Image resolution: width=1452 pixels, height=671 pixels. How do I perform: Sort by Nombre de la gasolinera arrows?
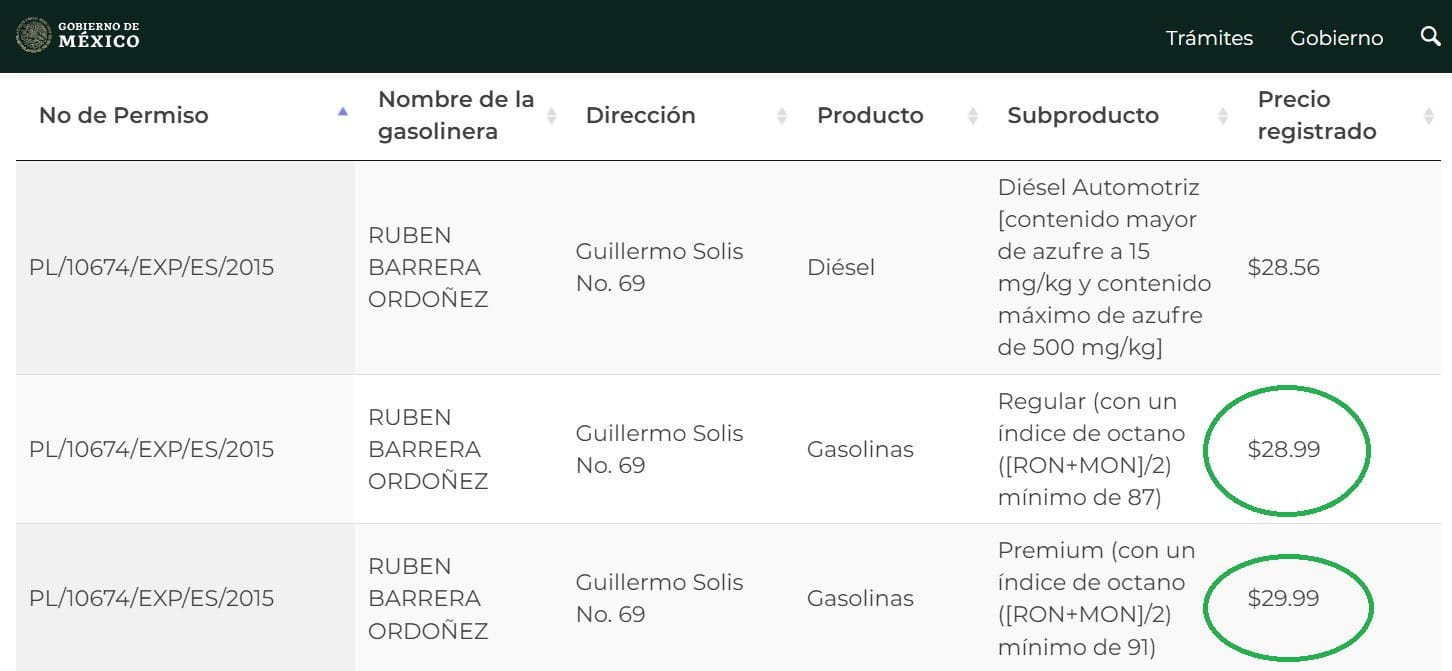coord(551,116)
